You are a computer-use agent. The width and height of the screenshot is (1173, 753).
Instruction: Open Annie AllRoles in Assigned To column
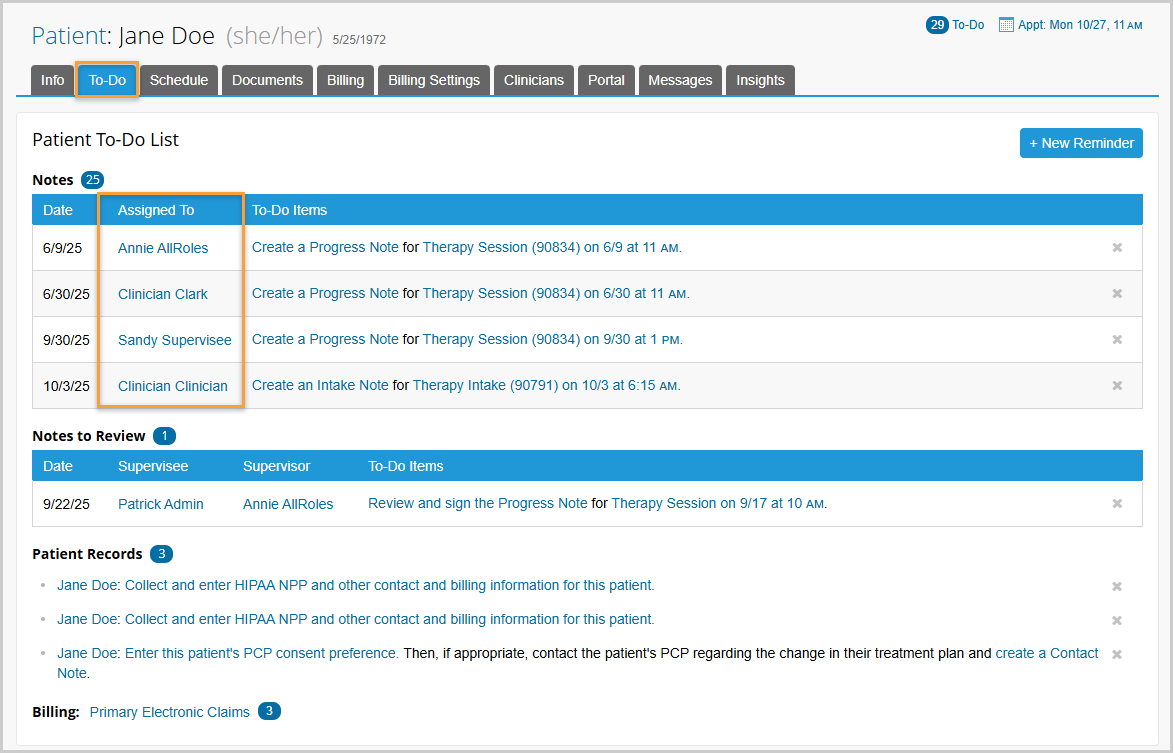click(163, 248)
